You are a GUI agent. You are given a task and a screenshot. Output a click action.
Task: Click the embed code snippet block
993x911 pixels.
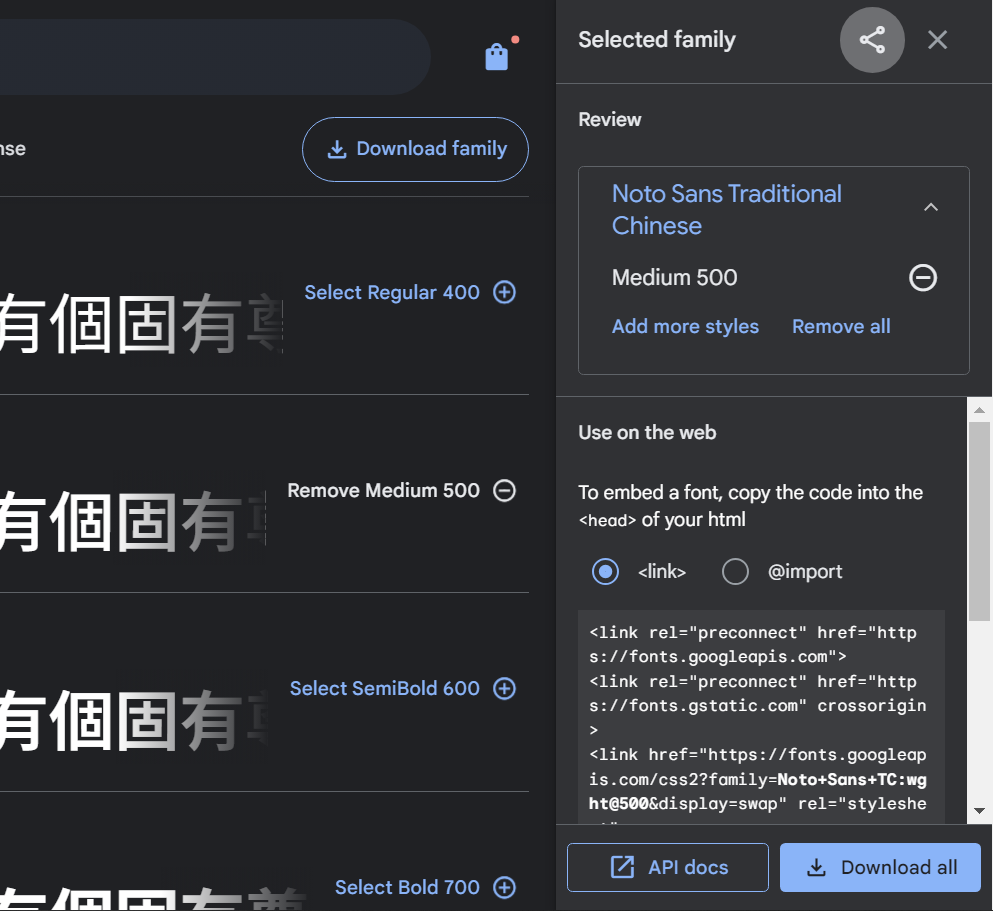tap(761, 717)
